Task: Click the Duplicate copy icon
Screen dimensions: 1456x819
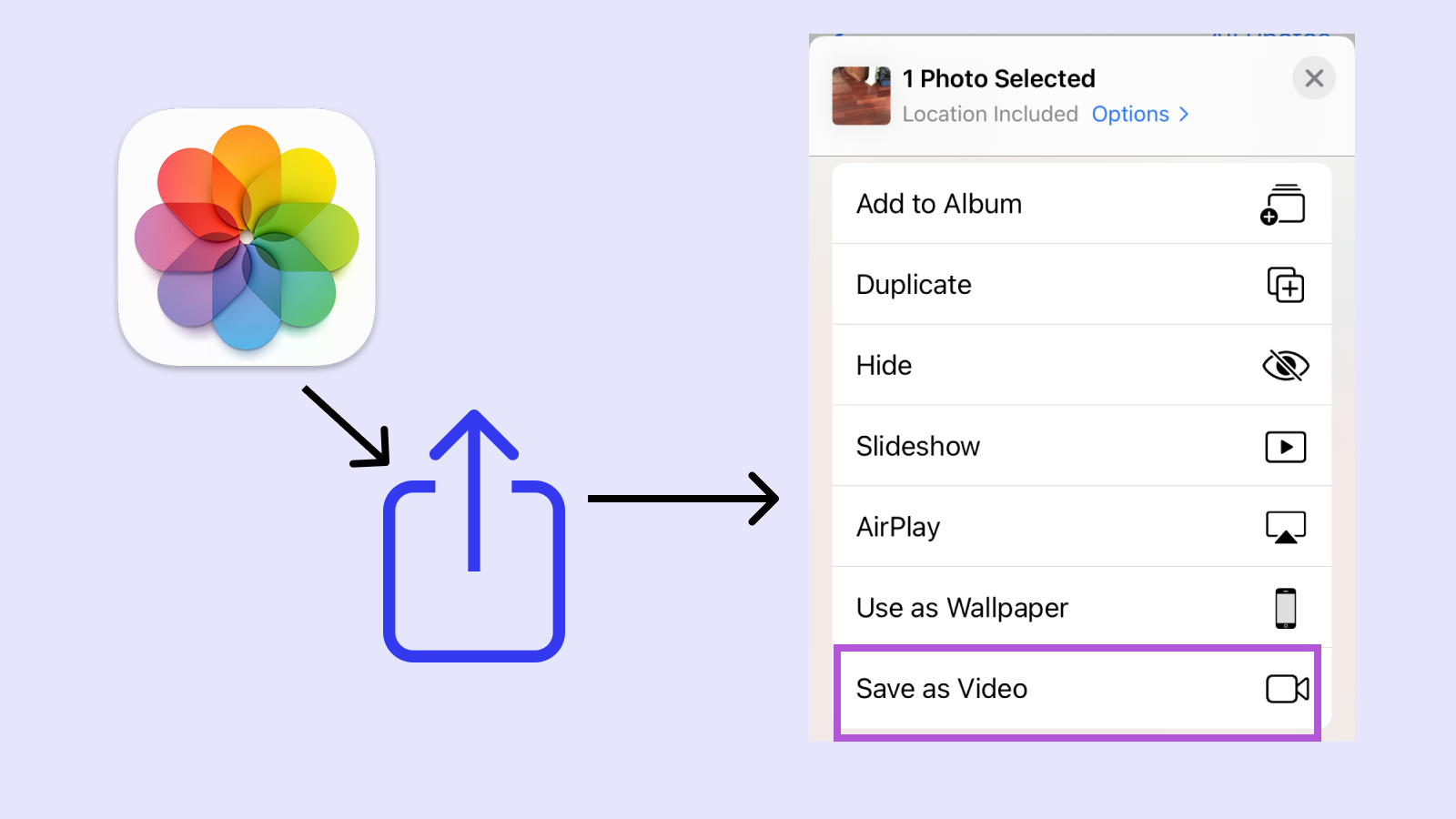Action: click(x=1286, y=285)
